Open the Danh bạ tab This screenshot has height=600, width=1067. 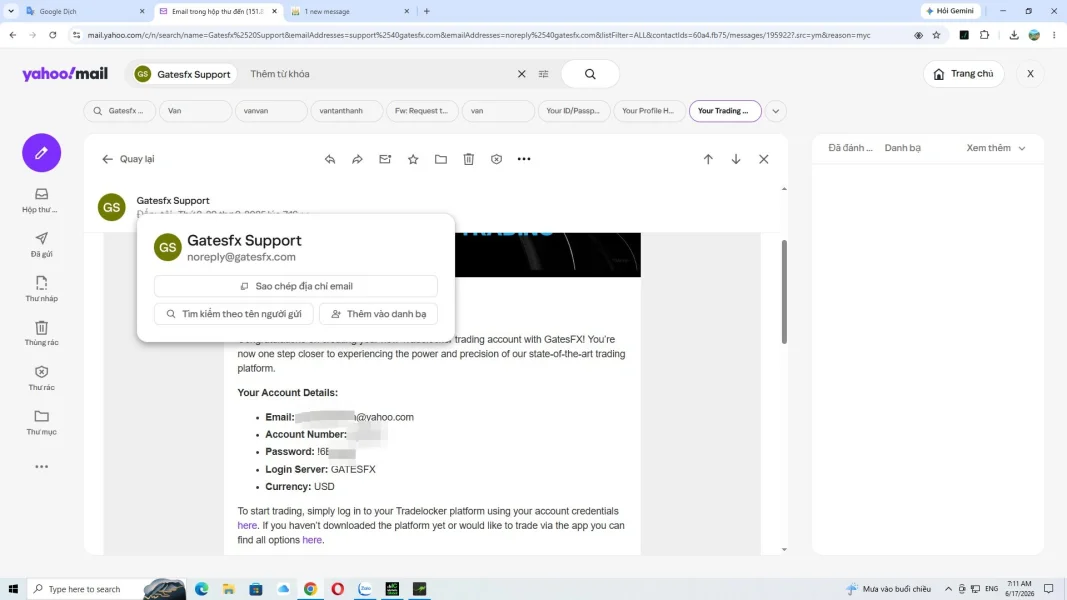(902, 148)
